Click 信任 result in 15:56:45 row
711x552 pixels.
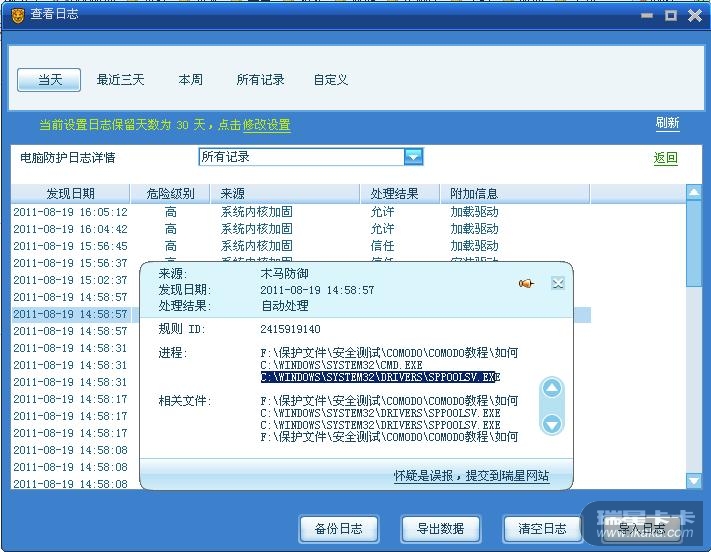[382, 246]
